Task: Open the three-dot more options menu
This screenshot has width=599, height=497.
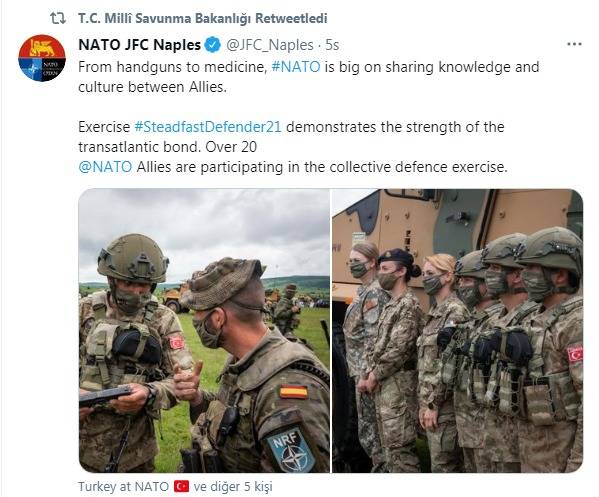Action: point(574,45)
